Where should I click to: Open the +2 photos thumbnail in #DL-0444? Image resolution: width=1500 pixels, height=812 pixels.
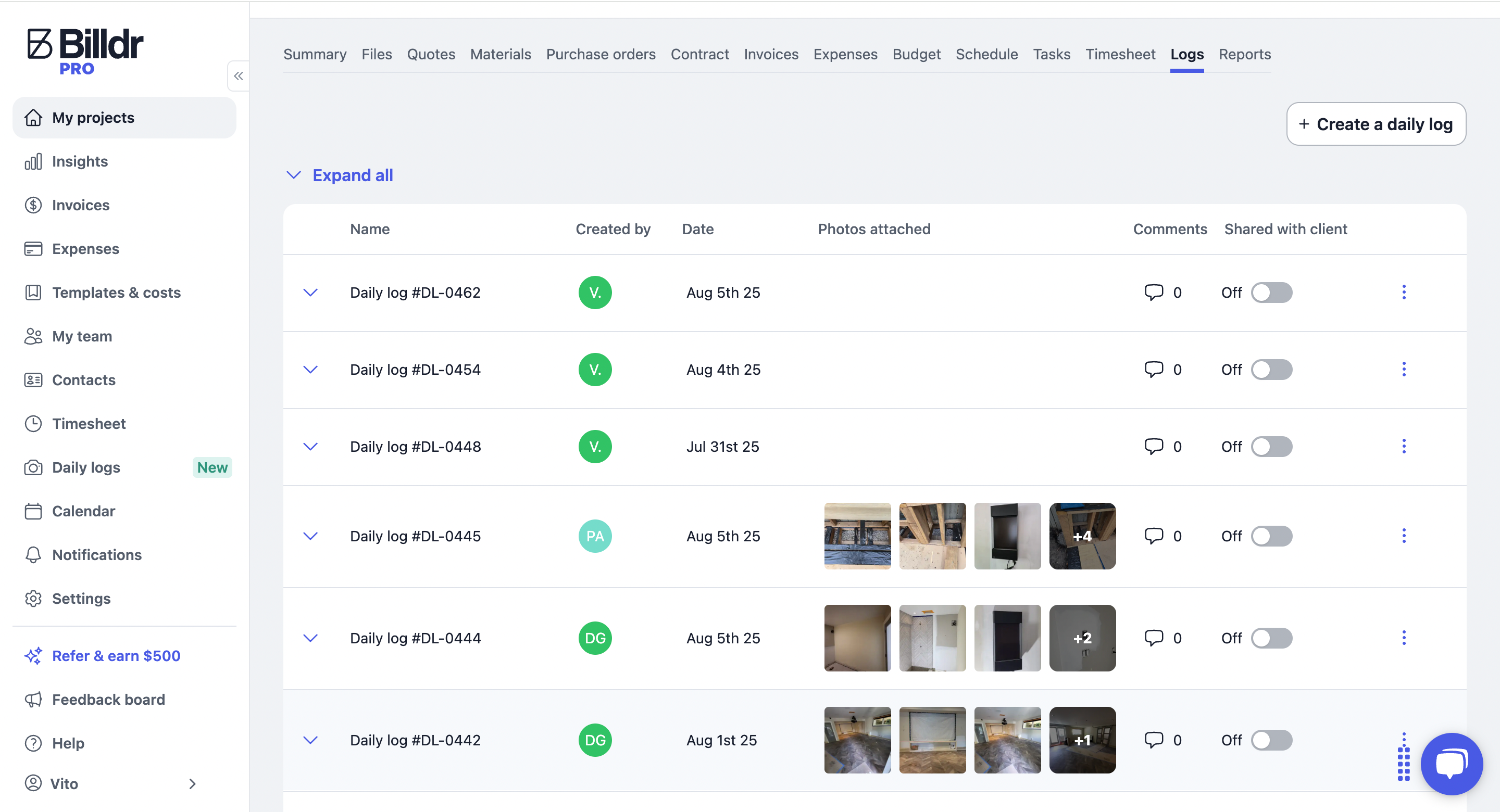(x=1082, y=638)
